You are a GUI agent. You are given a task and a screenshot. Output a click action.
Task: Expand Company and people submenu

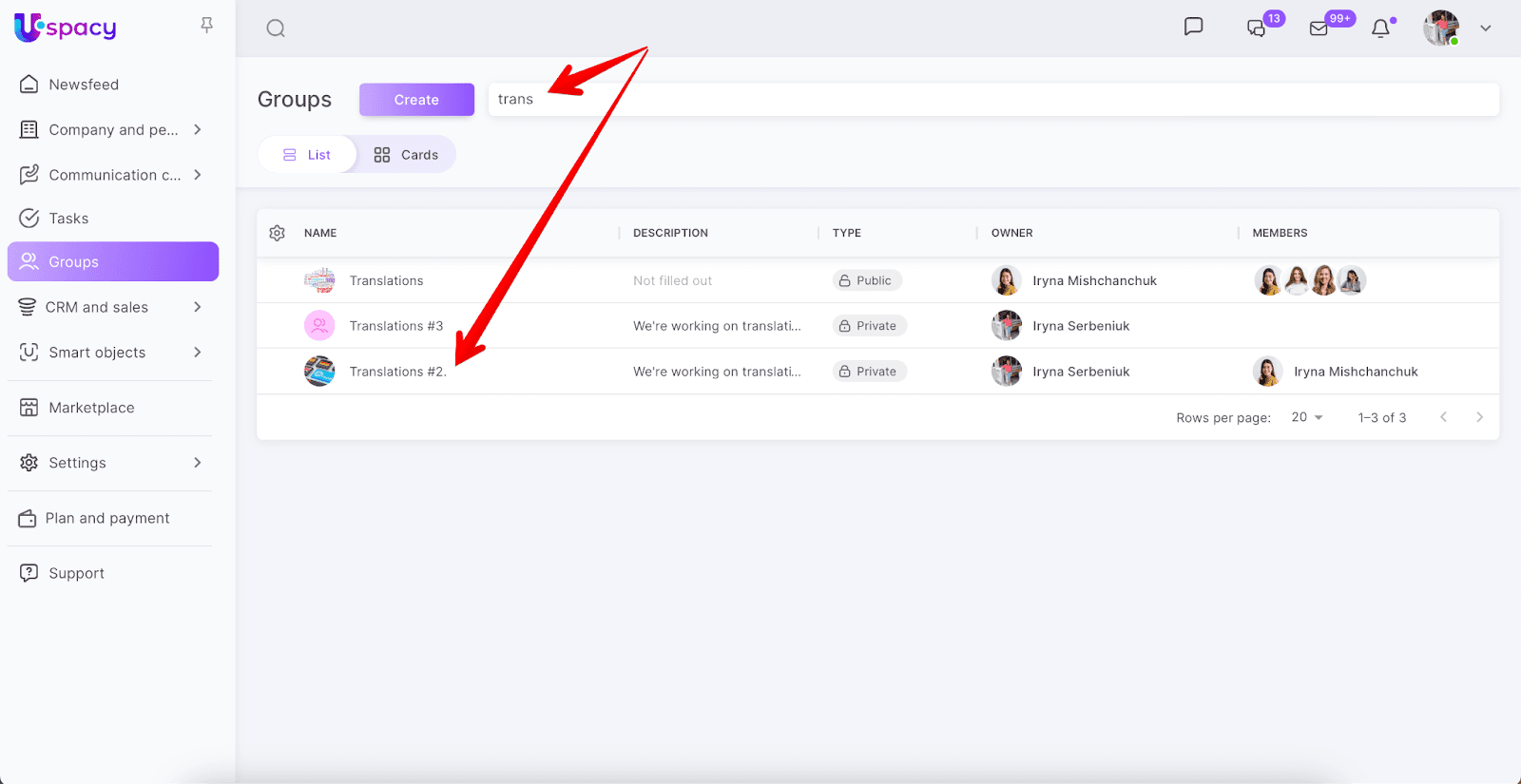198,129
